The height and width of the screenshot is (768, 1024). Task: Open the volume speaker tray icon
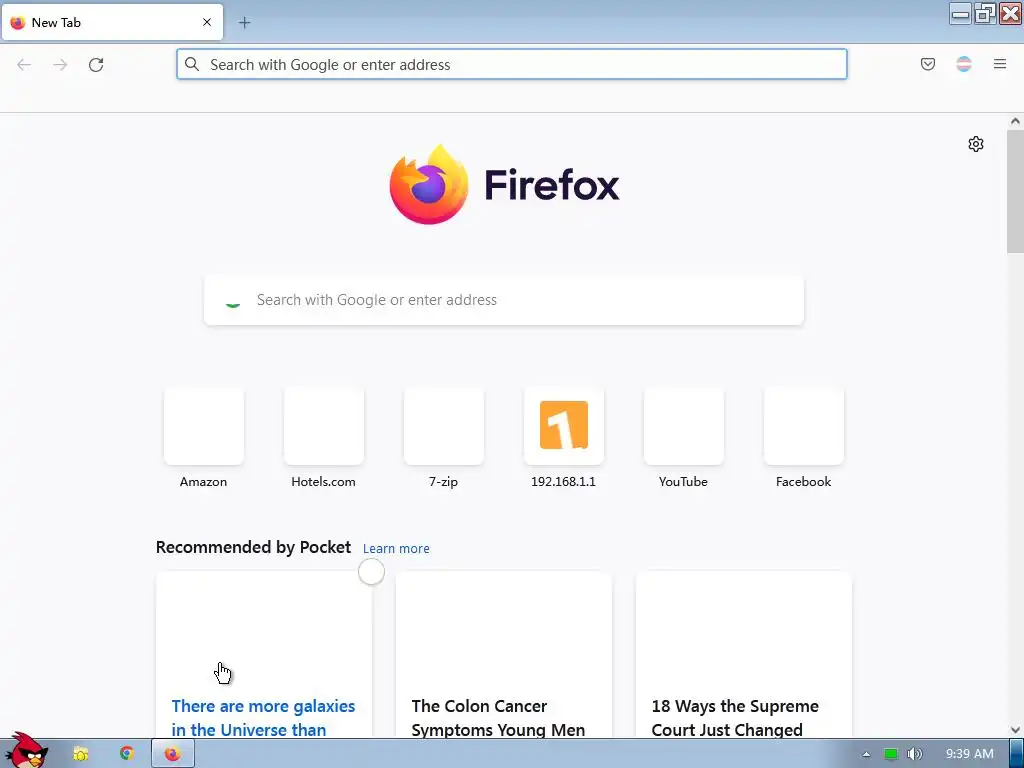(915, 754)
